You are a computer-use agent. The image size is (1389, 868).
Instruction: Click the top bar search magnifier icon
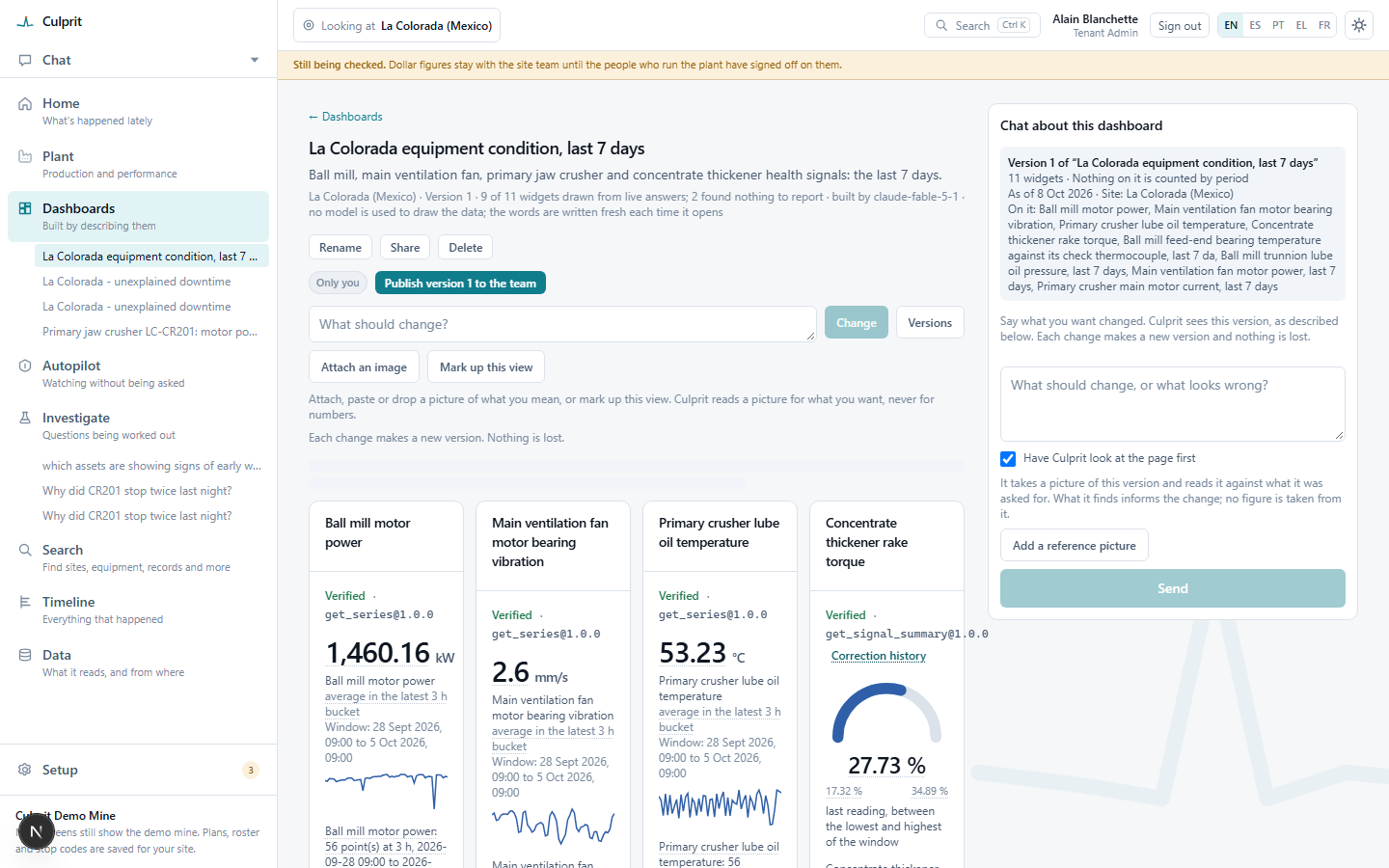pos(941,26)
